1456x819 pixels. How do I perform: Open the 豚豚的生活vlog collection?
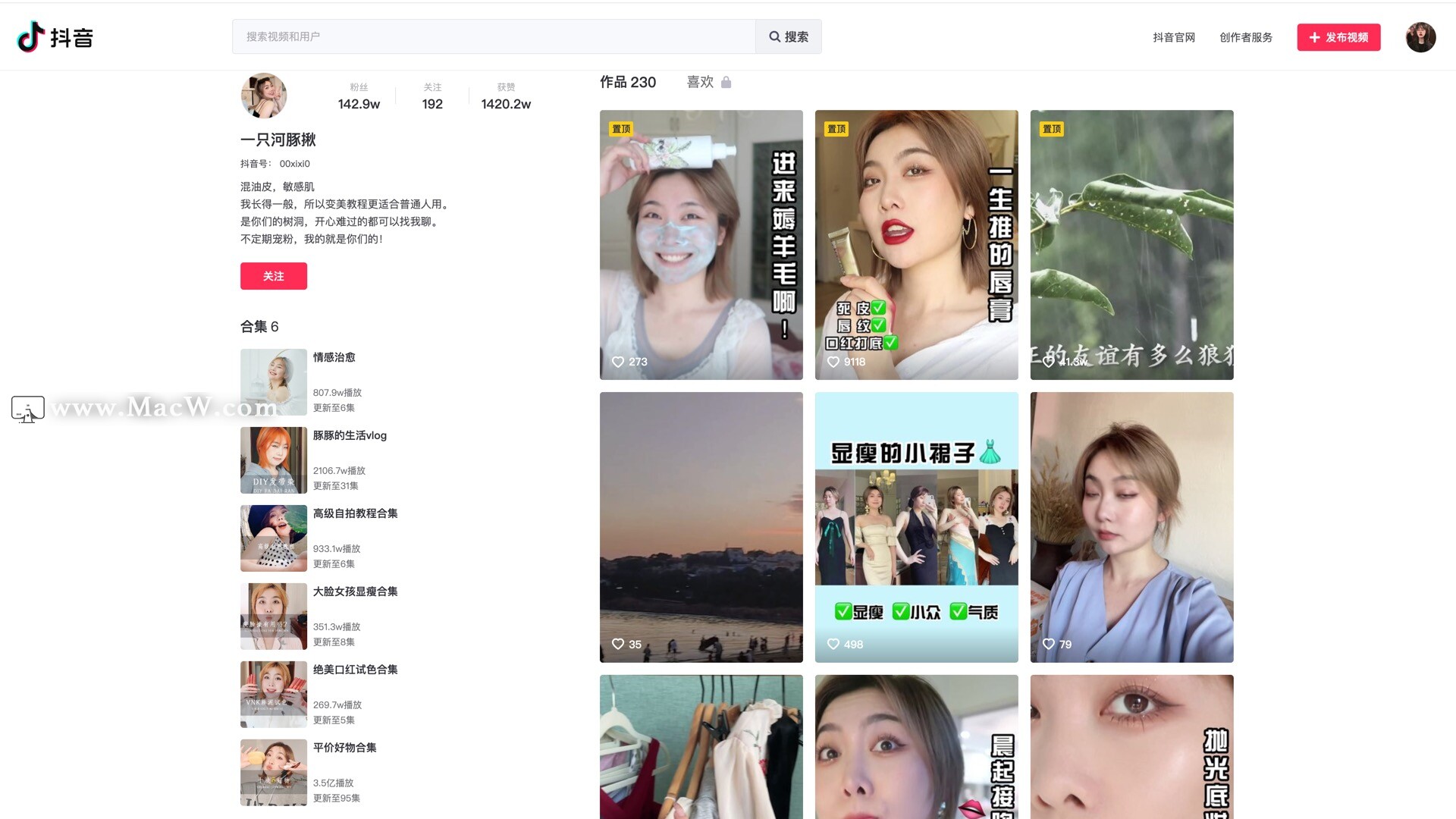(x=350, y=435)
